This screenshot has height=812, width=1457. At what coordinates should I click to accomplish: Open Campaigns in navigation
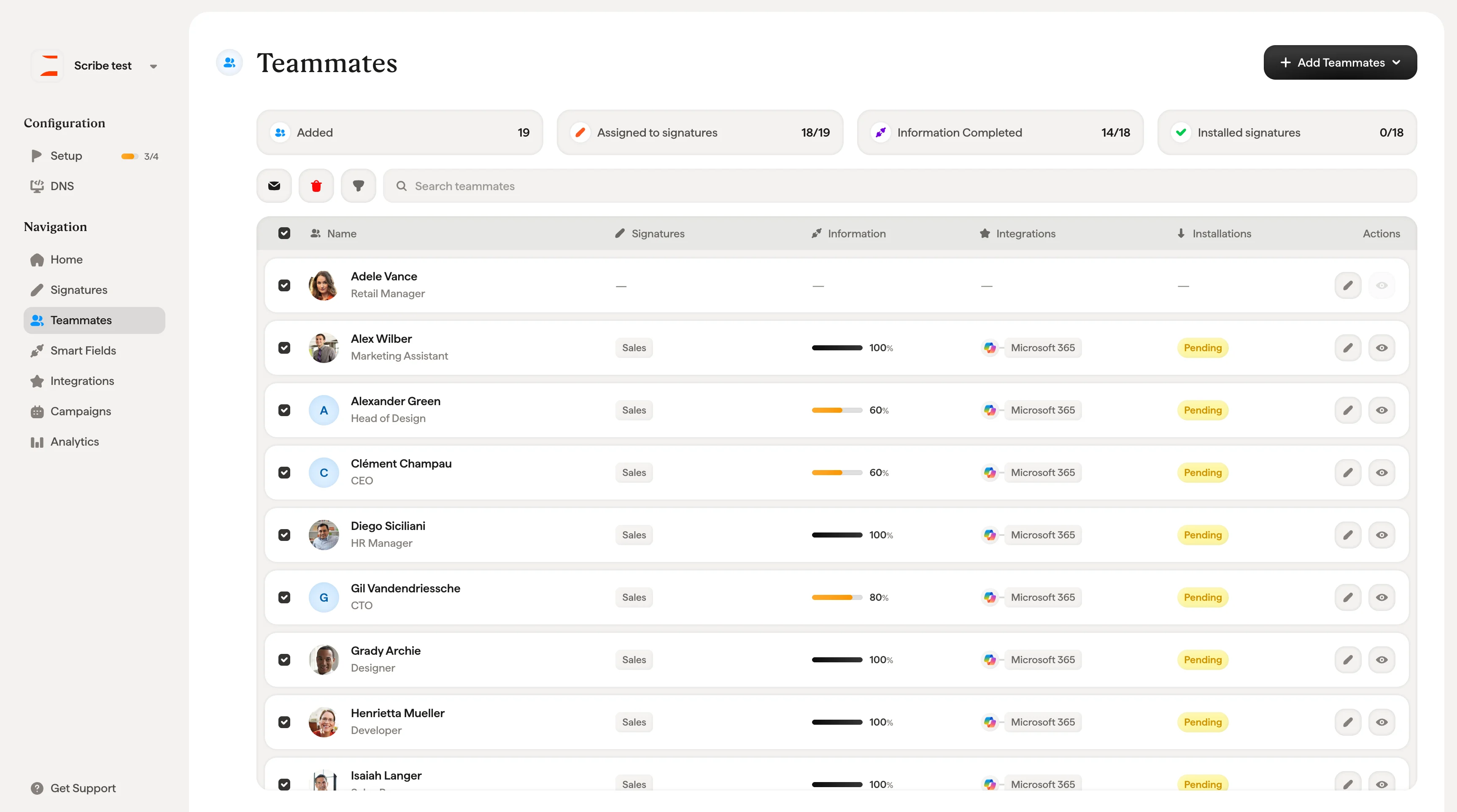click(94, 411)
